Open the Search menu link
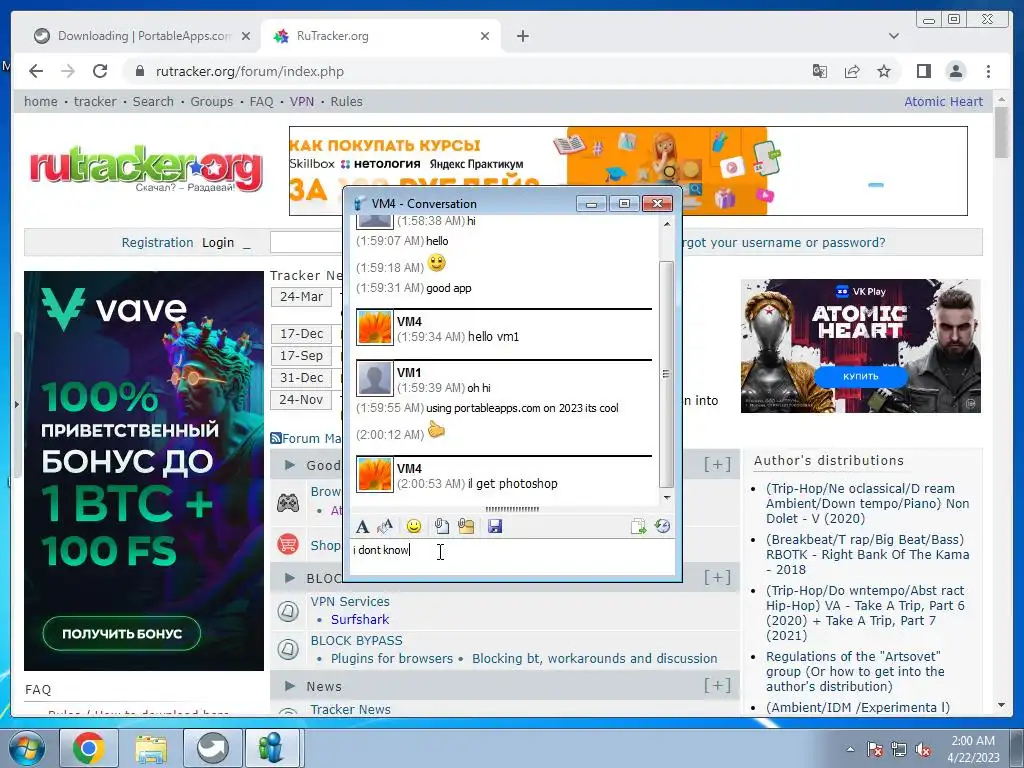This screenshot has width=1024, height=768. [153, 101]
